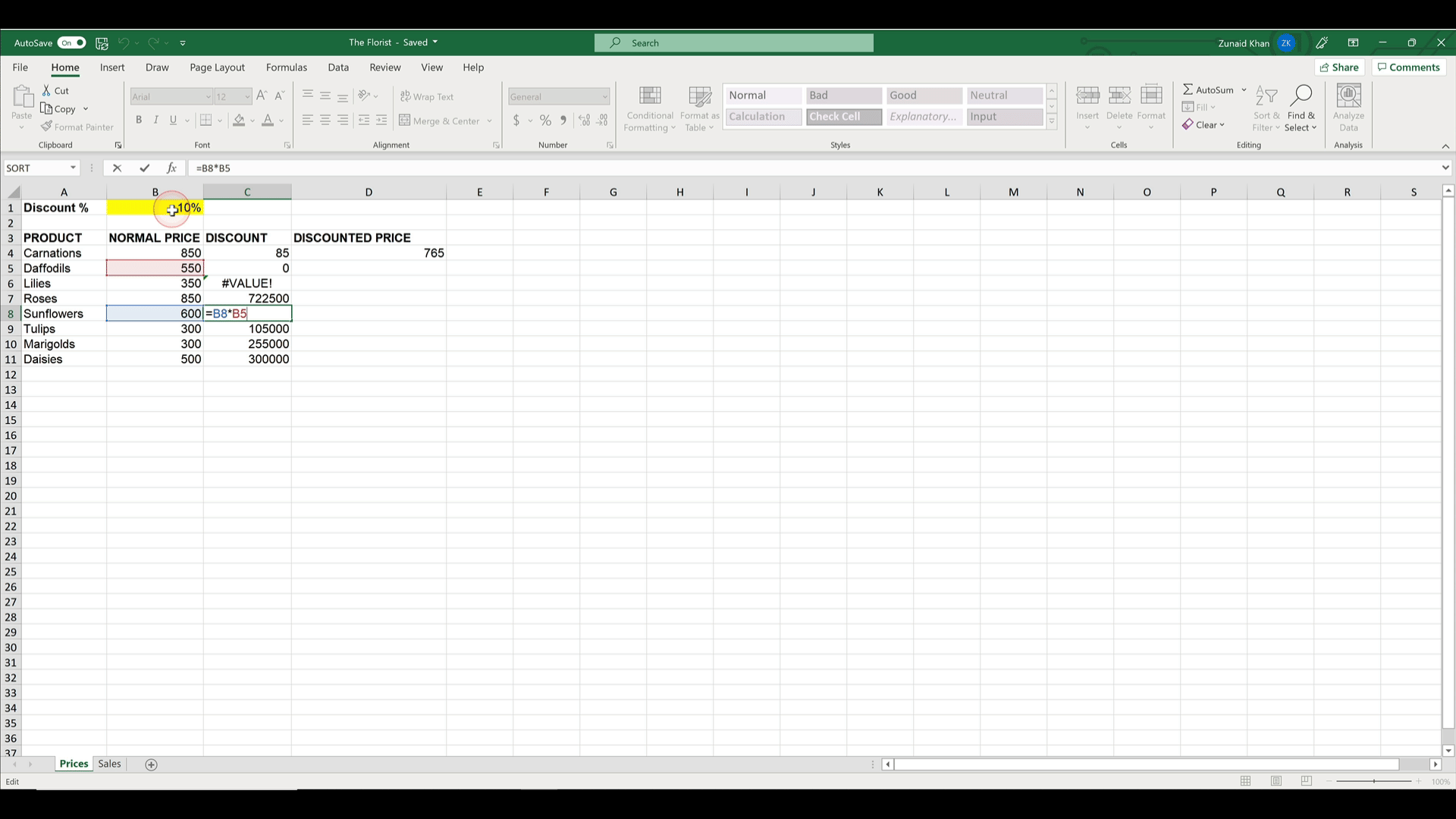Open the Formulas ribbon tab
The width and height of the screenshot is (1456, 819).
coord(286,67)
